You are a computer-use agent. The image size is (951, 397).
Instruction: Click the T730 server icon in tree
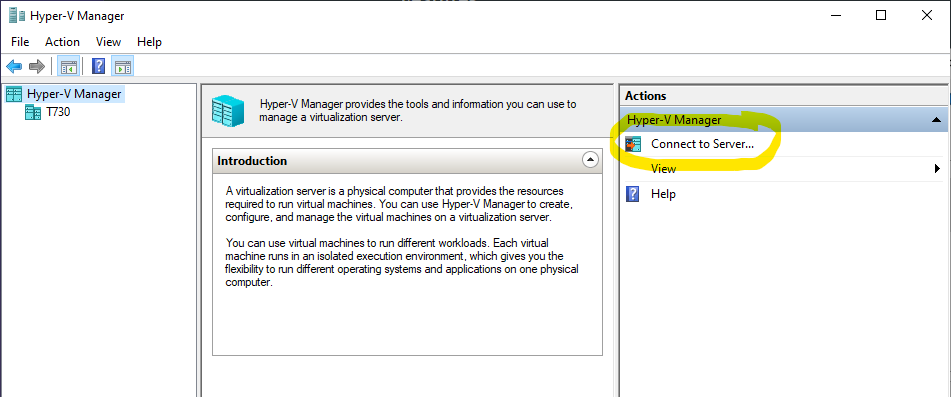(33, 112)
